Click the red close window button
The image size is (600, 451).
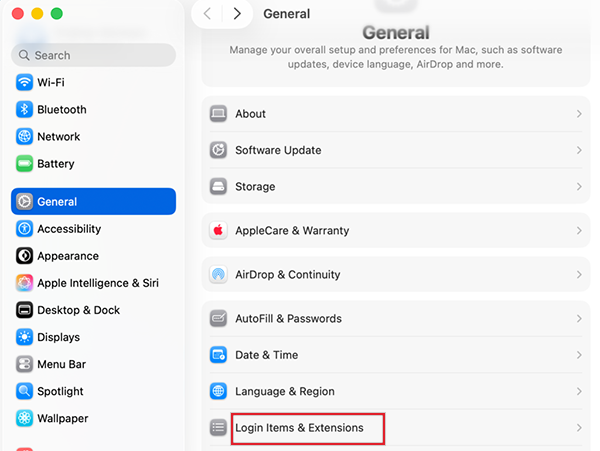[18, 14]
